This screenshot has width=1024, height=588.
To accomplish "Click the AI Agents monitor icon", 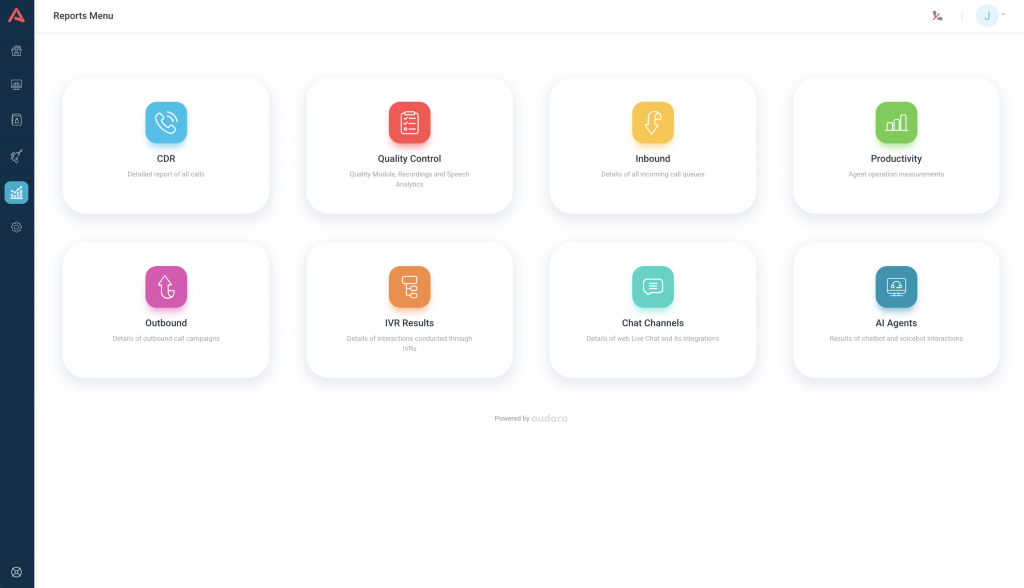I will (896, 287).
